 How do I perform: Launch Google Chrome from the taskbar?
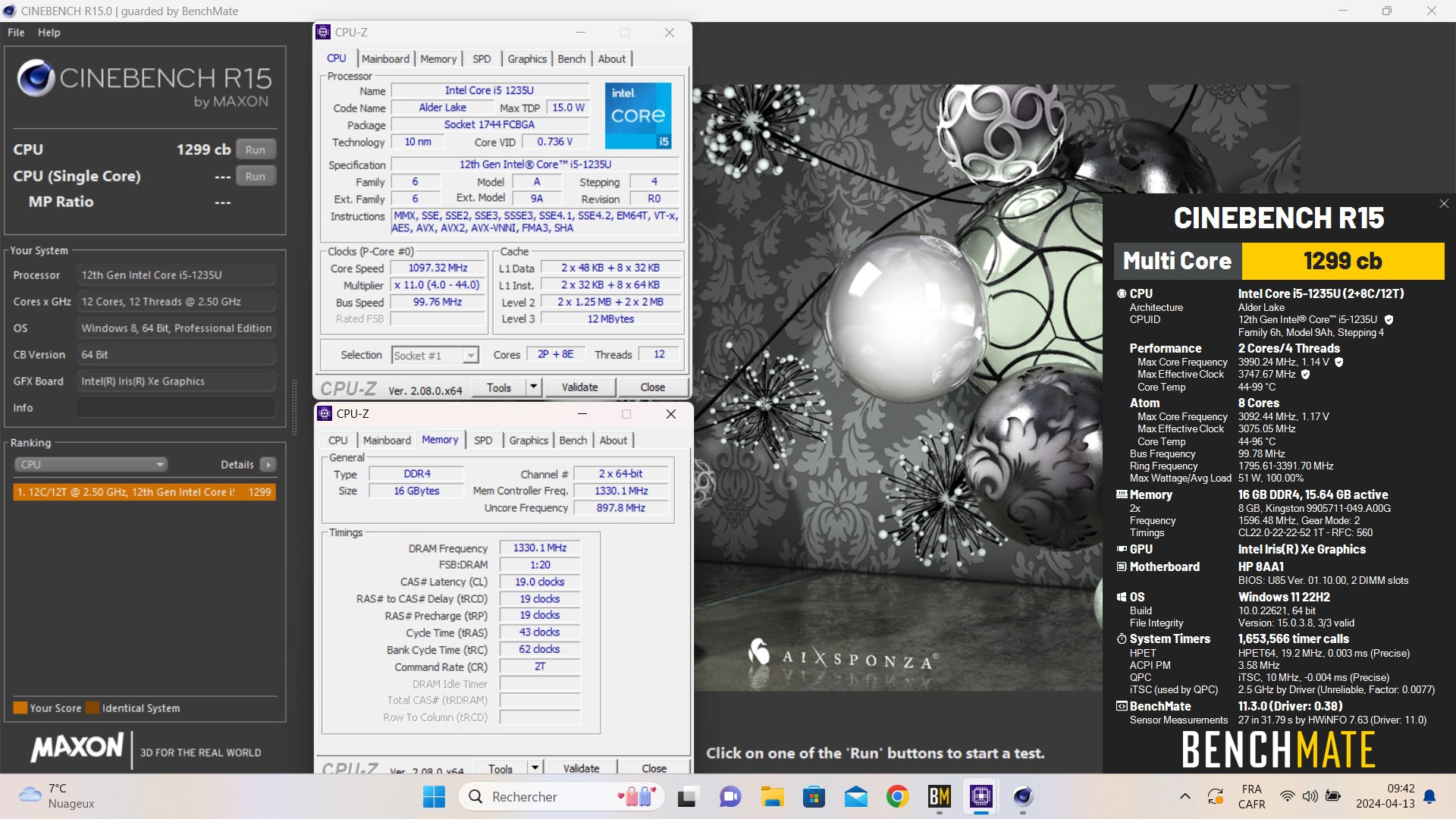click(897, 796)
